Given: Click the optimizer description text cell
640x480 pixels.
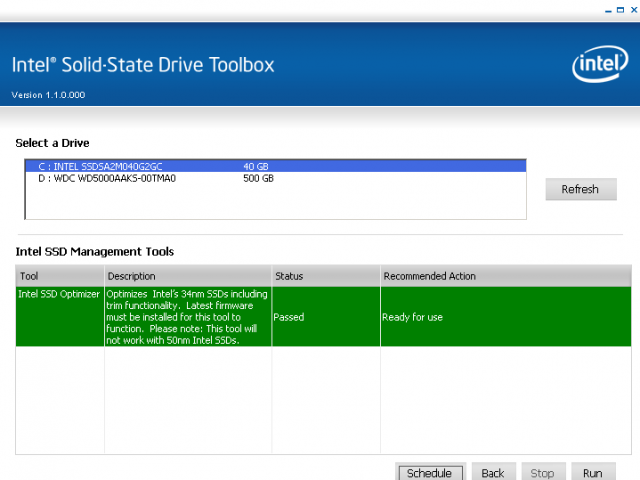Looking at the screenshot, I should pos(188,317).
